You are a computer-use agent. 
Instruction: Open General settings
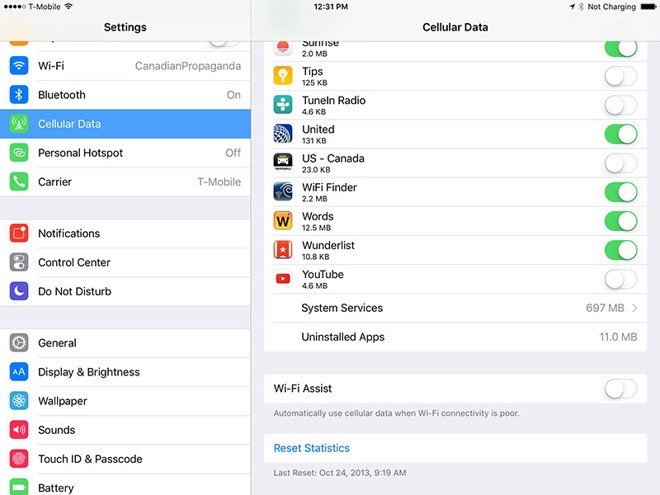pos(125,343)
